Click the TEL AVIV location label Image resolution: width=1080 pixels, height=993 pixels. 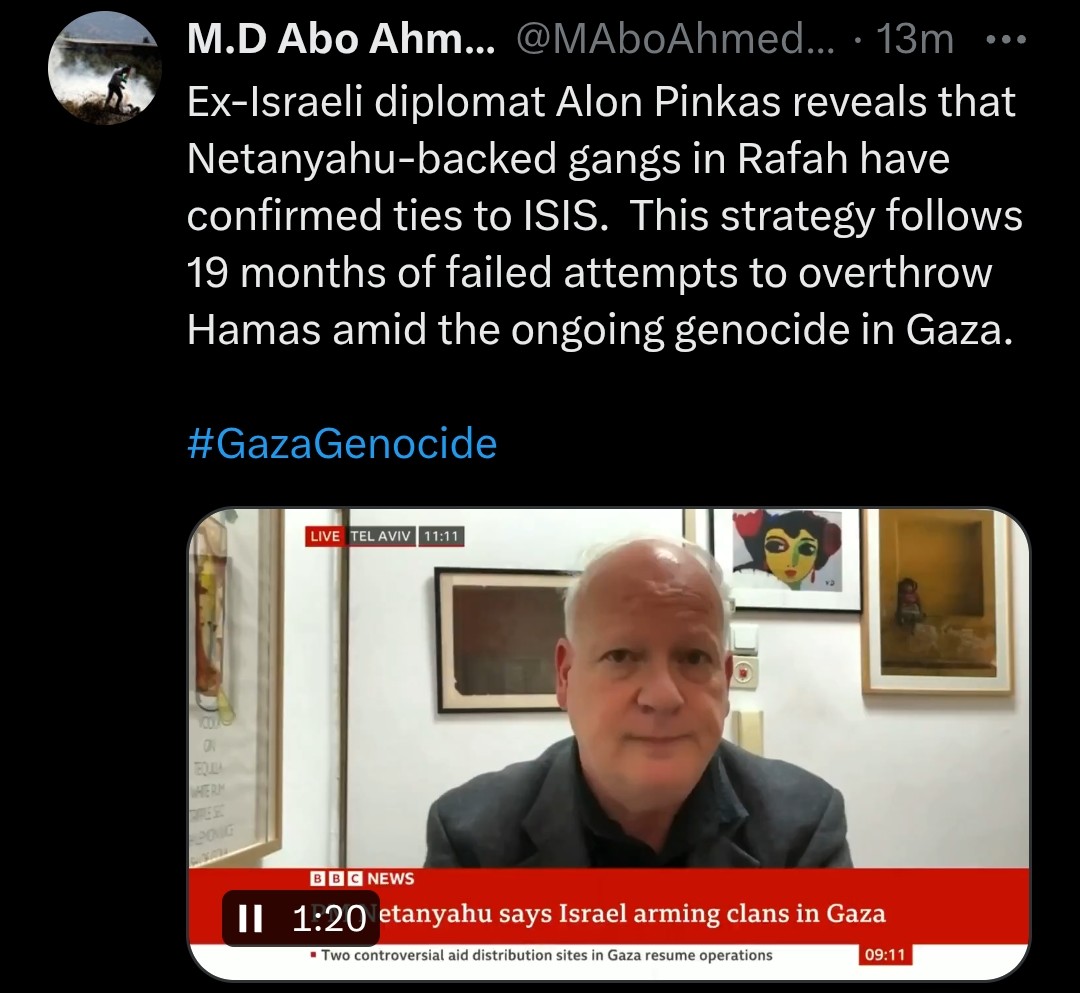(380, 536)
